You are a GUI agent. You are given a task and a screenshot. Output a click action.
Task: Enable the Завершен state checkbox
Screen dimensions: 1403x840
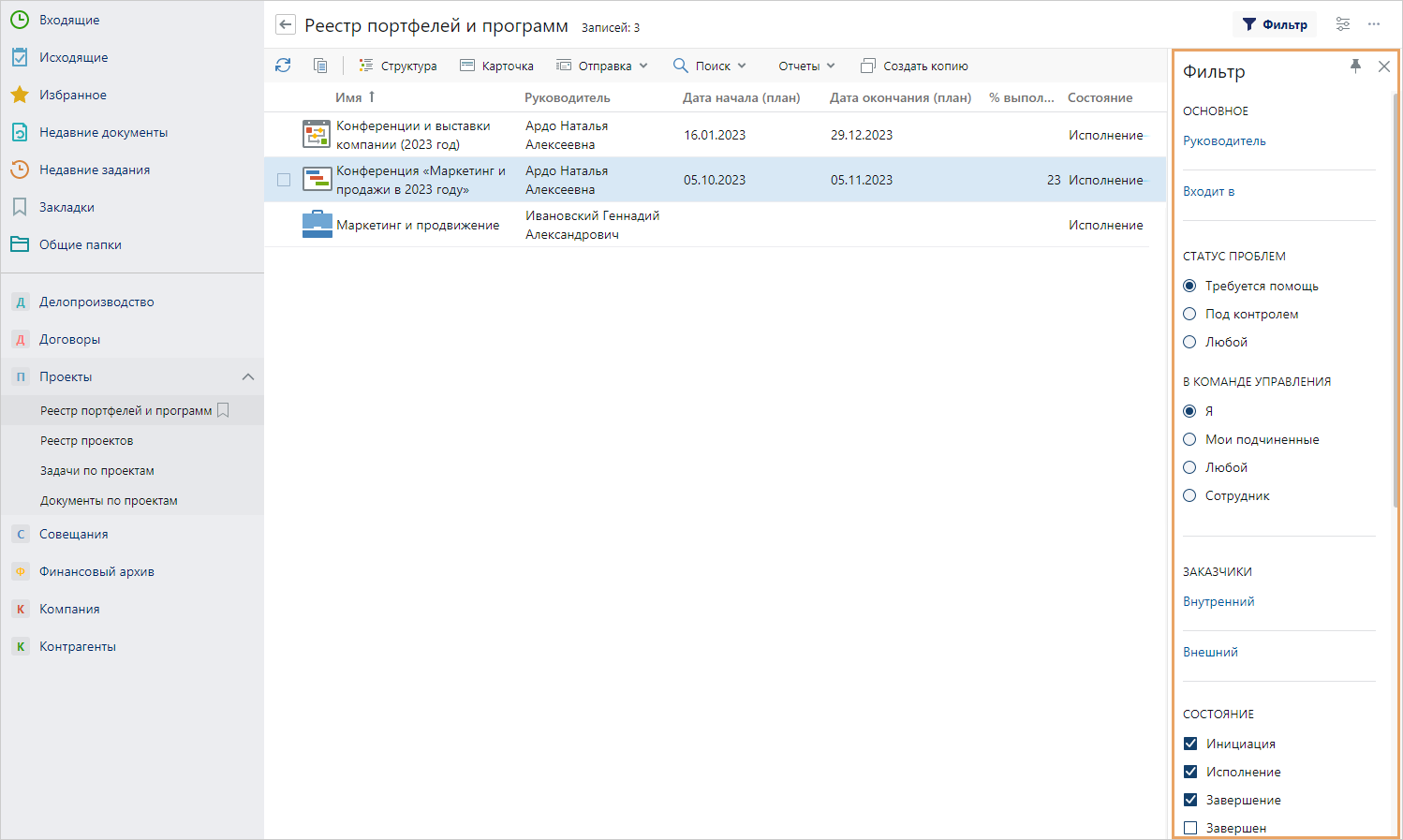pyautogui.click(x=1190, y=828)
